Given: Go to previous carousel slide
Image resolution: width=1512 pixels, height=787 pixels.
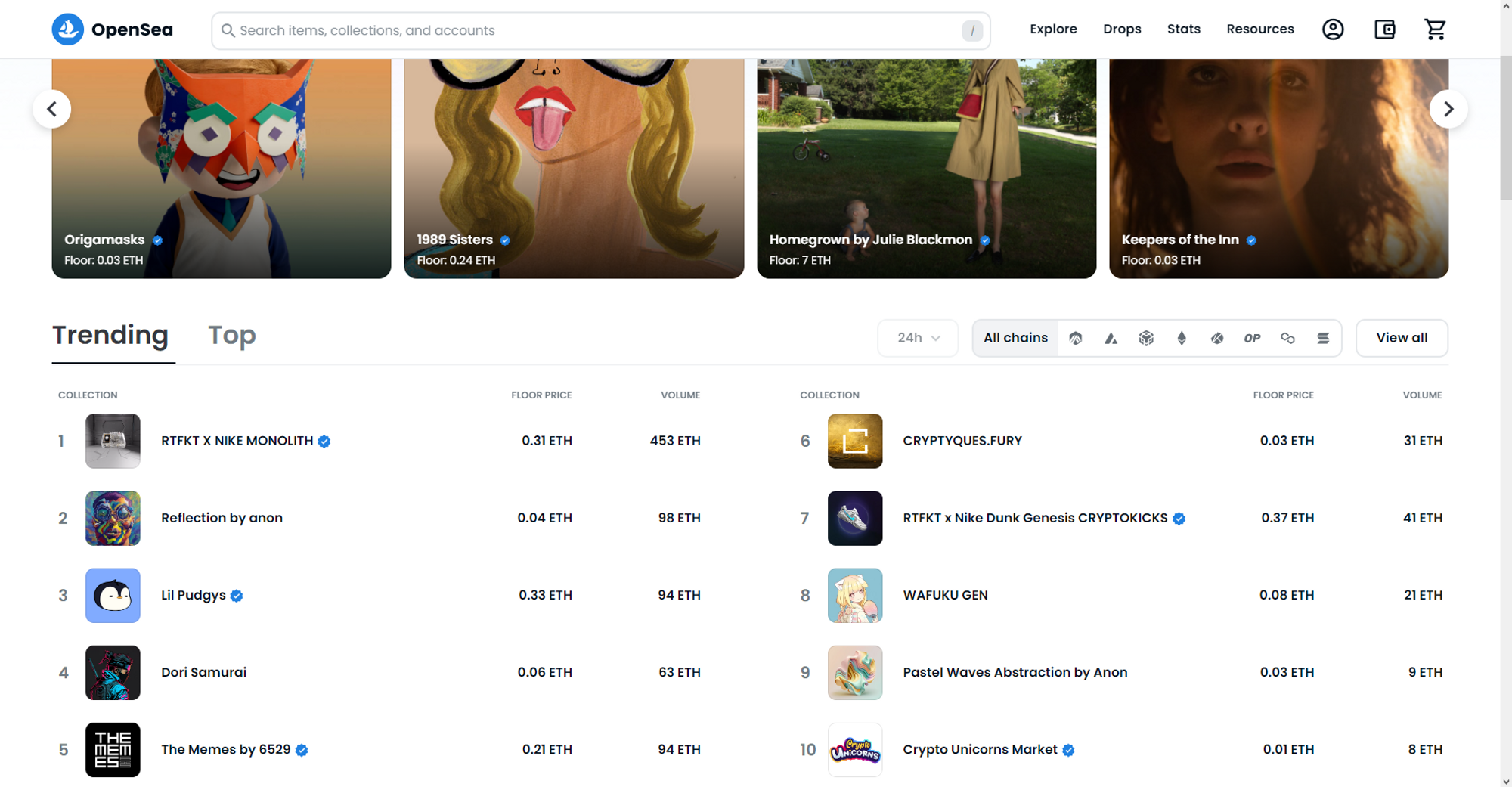Looking at the screenshot, I should 52,109.
